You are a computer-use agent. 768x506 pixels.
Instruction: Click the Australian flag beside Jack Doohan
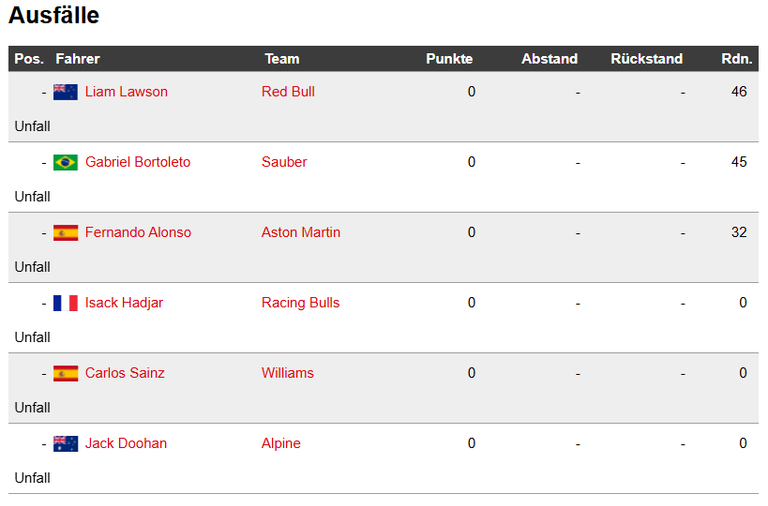tap(66, 444)
